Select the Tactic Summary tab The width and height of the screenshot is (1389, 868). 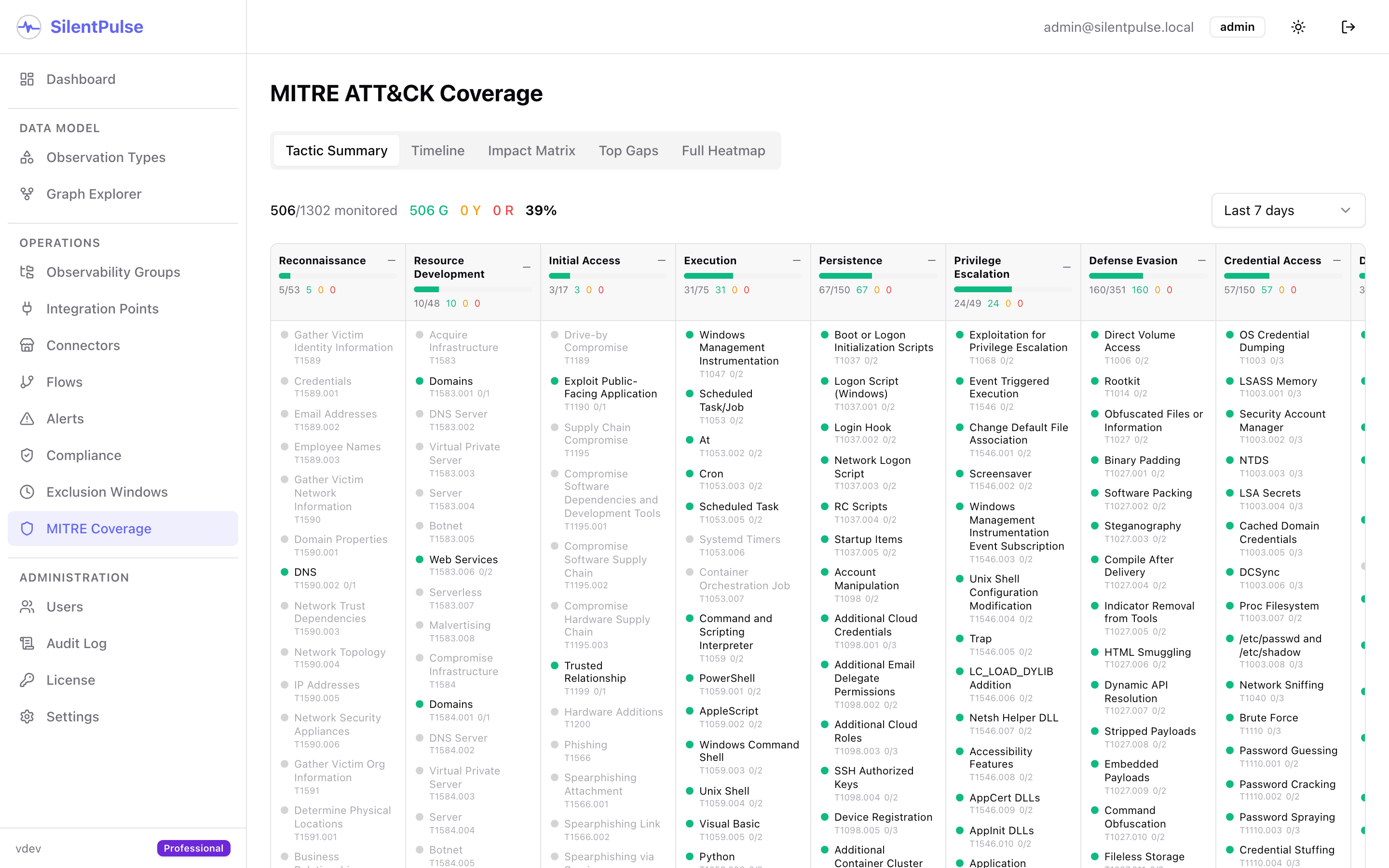(336, 150)
